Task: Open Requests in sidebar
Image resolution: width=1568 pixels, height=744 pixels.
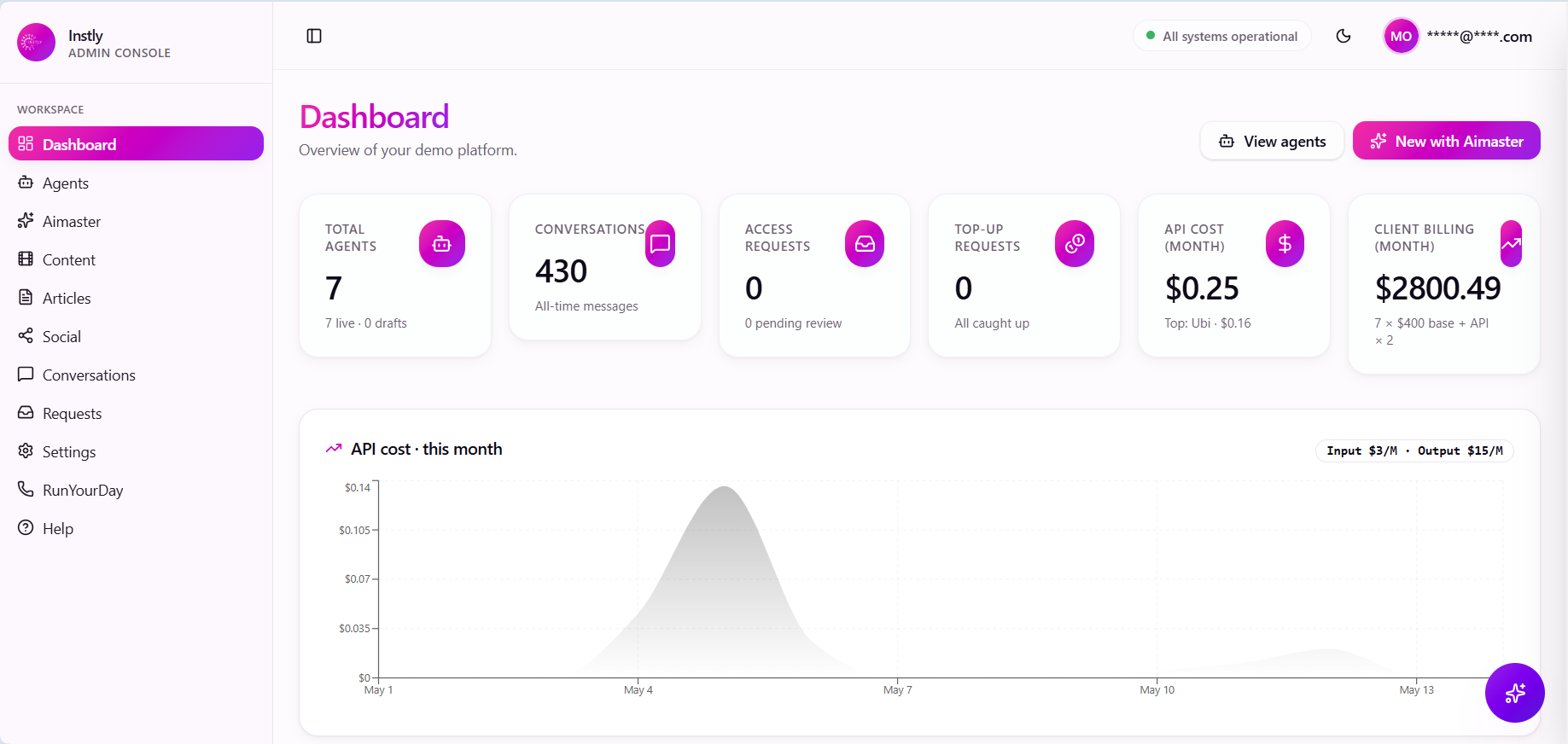Action: click(x=136, y=413)
